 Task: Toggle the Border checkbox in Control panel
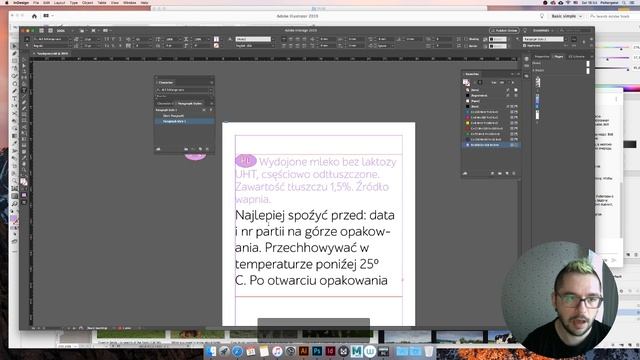466,46
